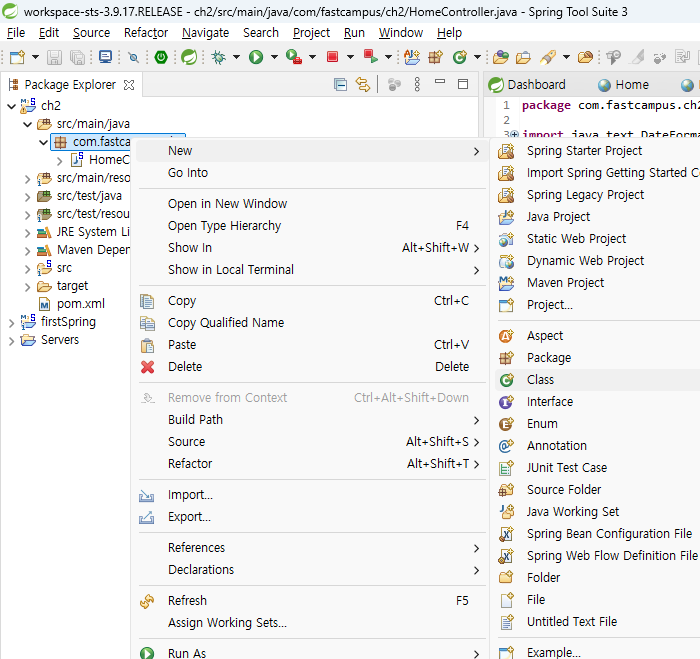Click the New Java Package toolbar icon

[x=435, y=57]
